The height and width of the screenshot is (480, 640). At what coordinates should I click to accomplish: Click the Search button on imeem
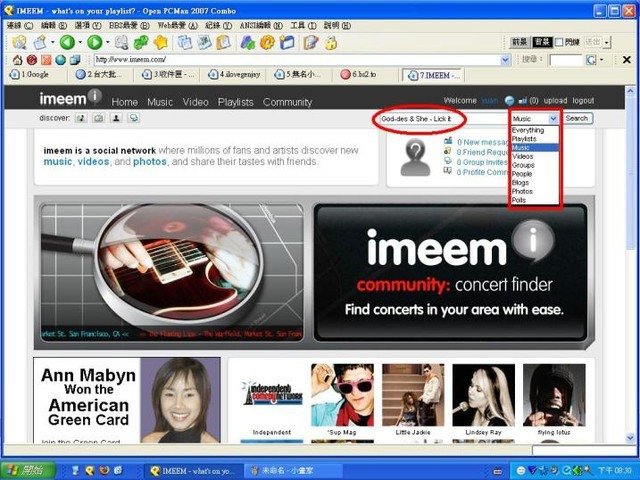tap(577, 118)
